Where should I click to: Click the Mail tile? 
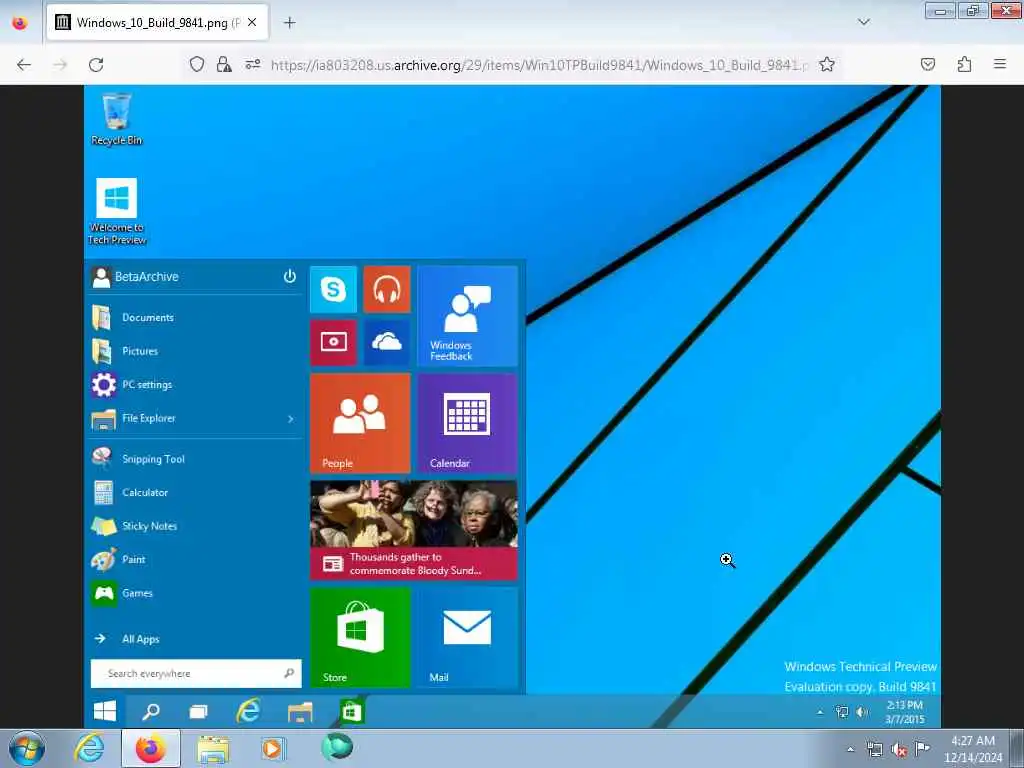468,637
